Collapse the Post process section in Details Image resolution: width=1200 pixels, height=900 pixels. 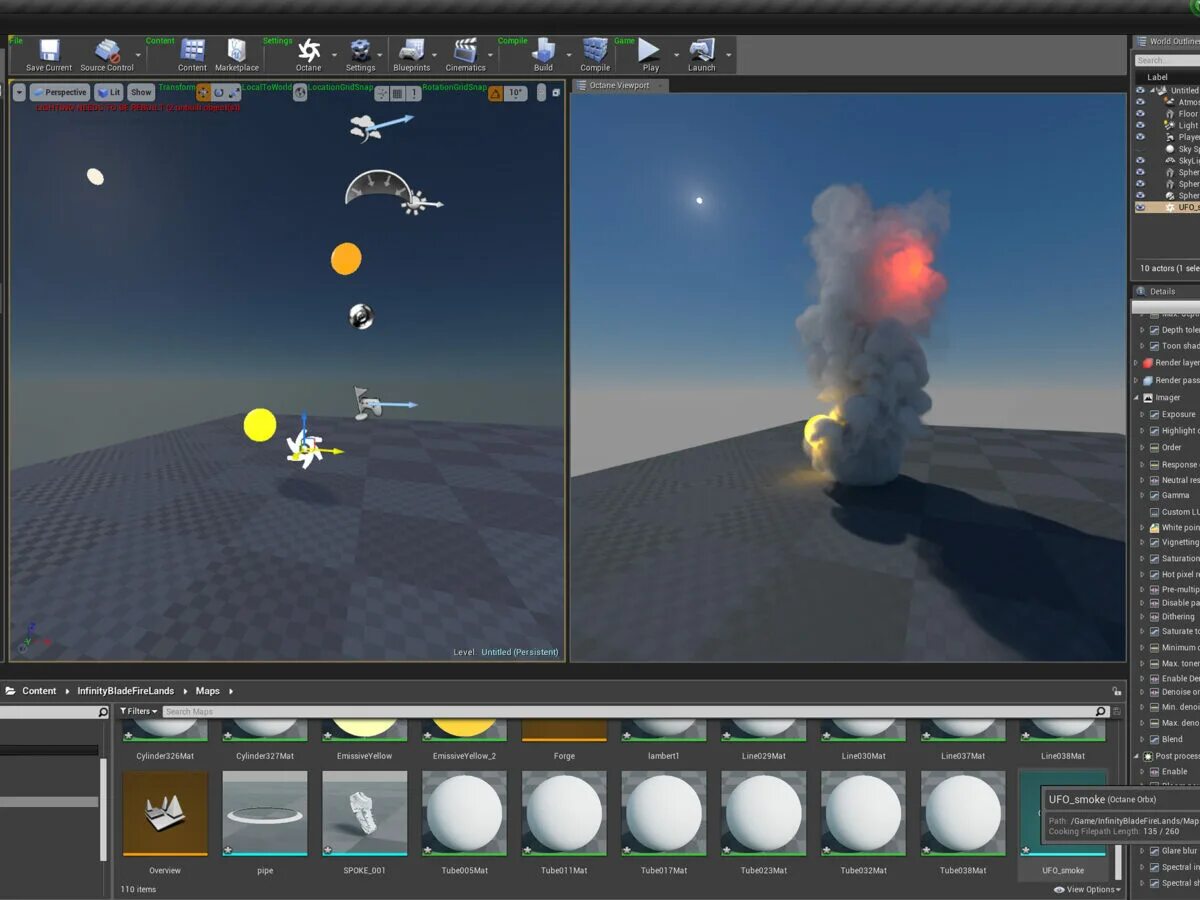click(x=1136, y=756)
